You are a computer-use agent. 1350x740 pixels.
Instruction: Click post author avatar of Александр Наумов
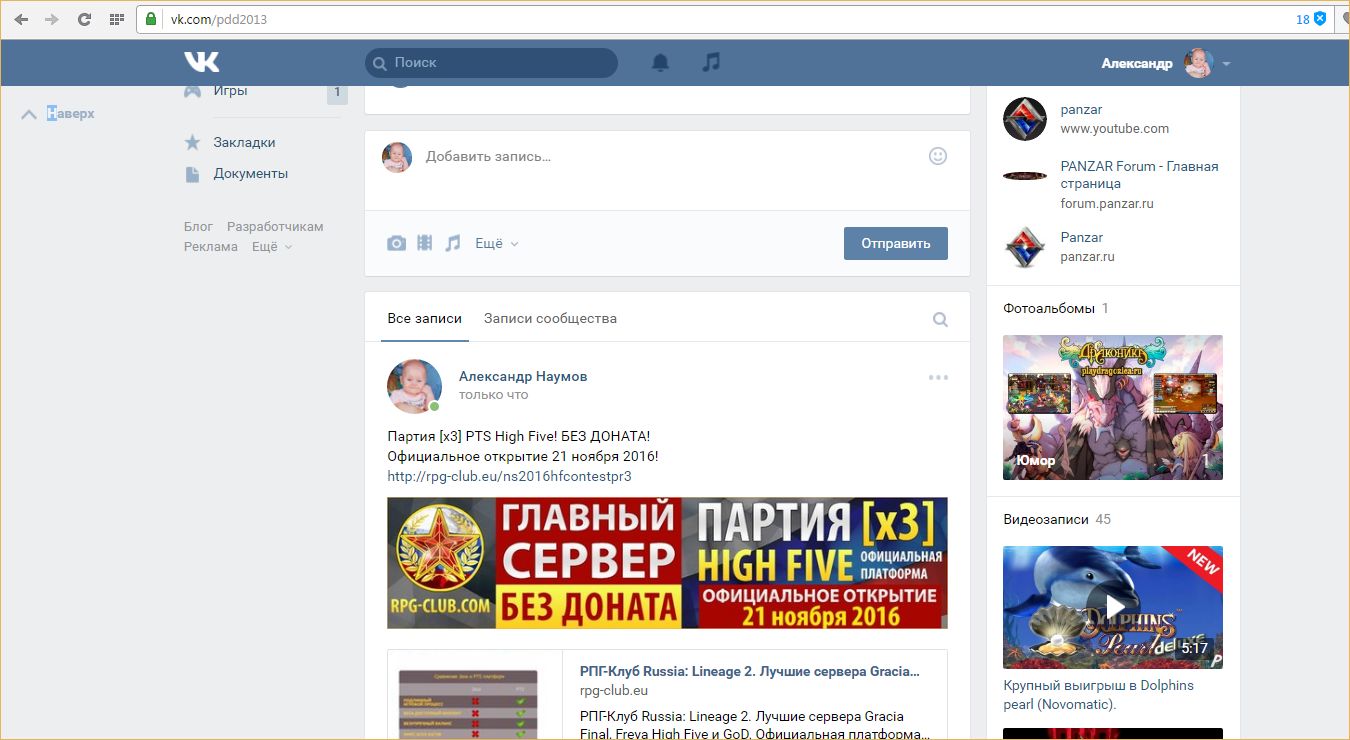pos(414,386)
